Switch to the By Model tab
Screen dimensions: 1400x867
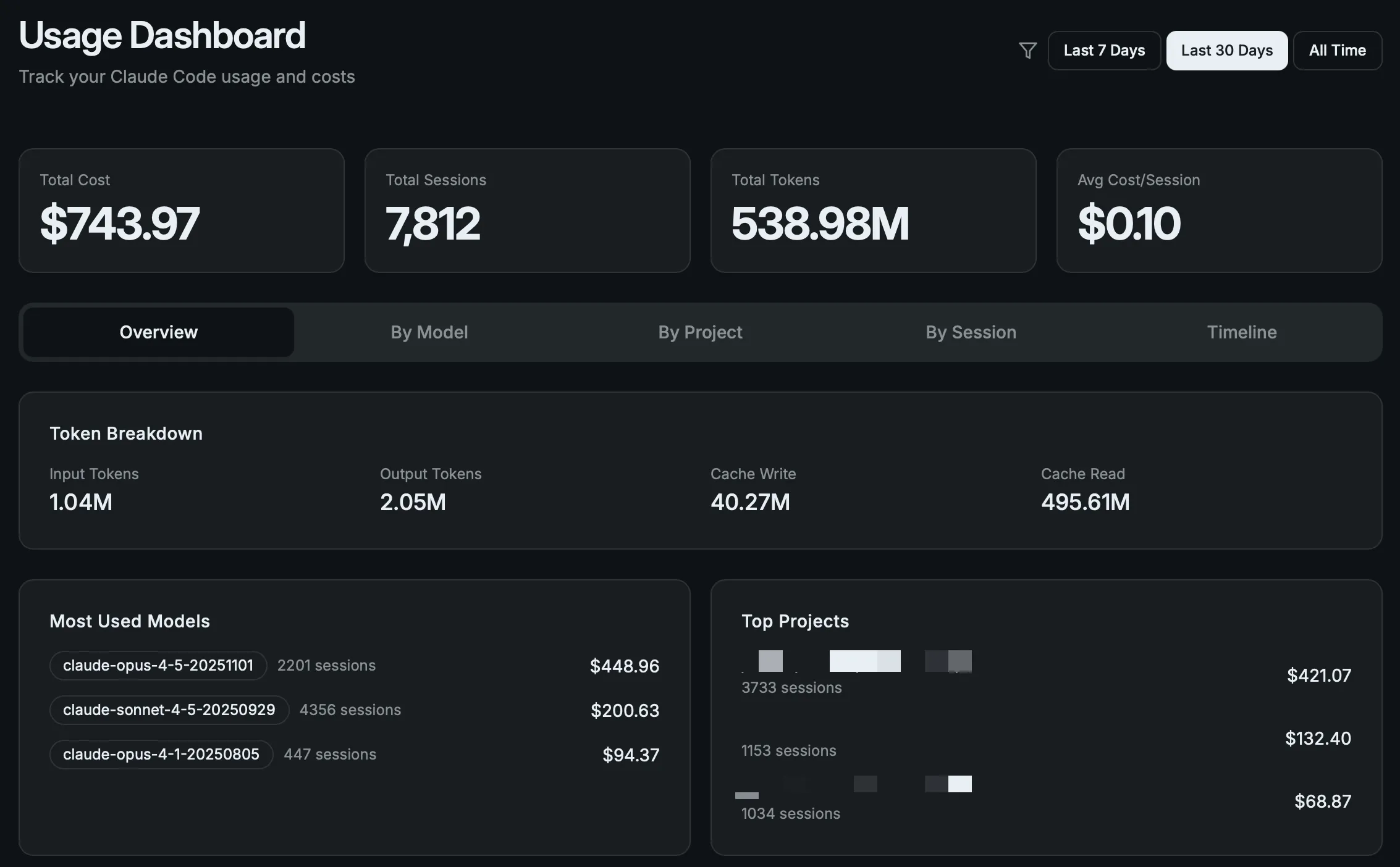tap(429, 332)
